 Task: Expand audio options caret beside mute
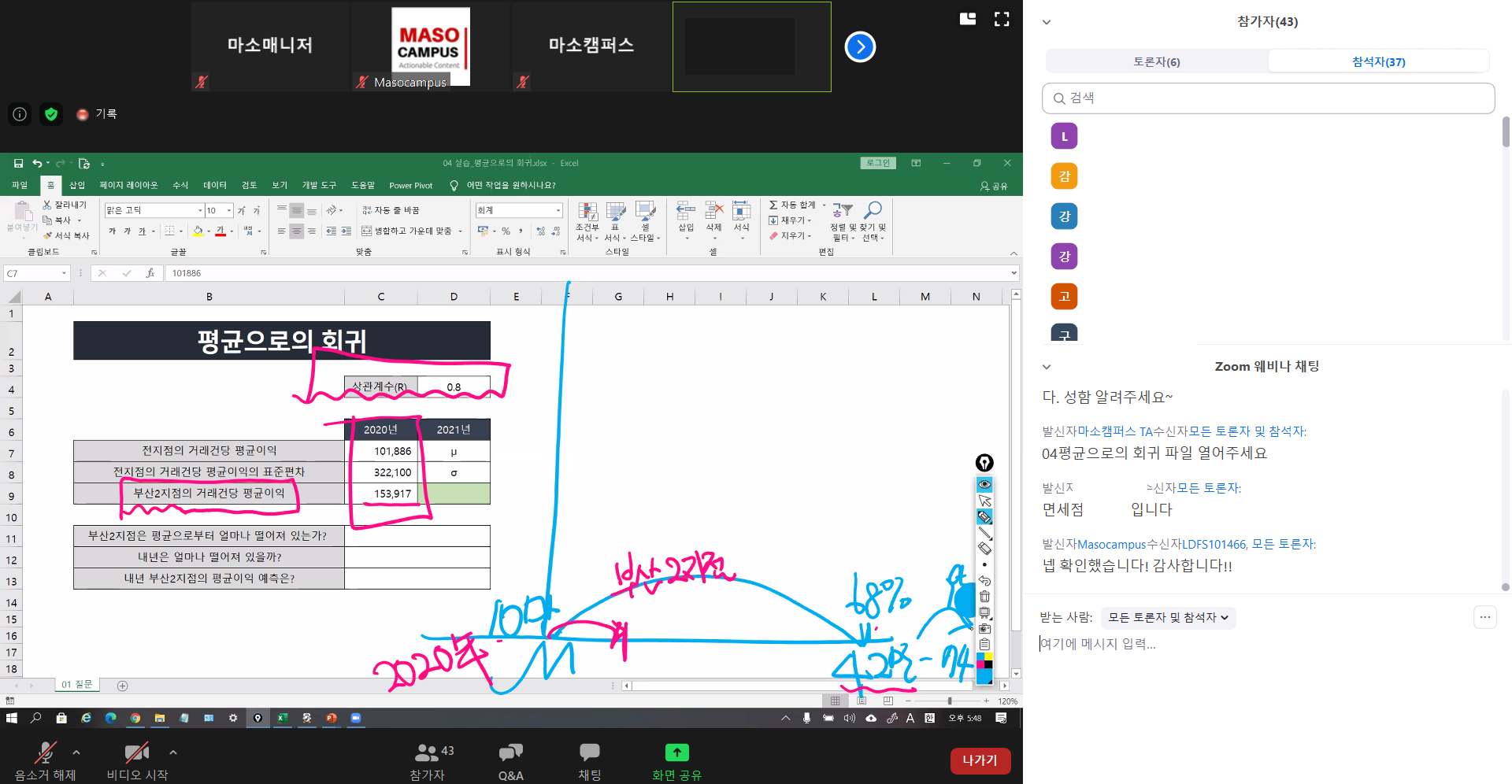click(76, 753)
